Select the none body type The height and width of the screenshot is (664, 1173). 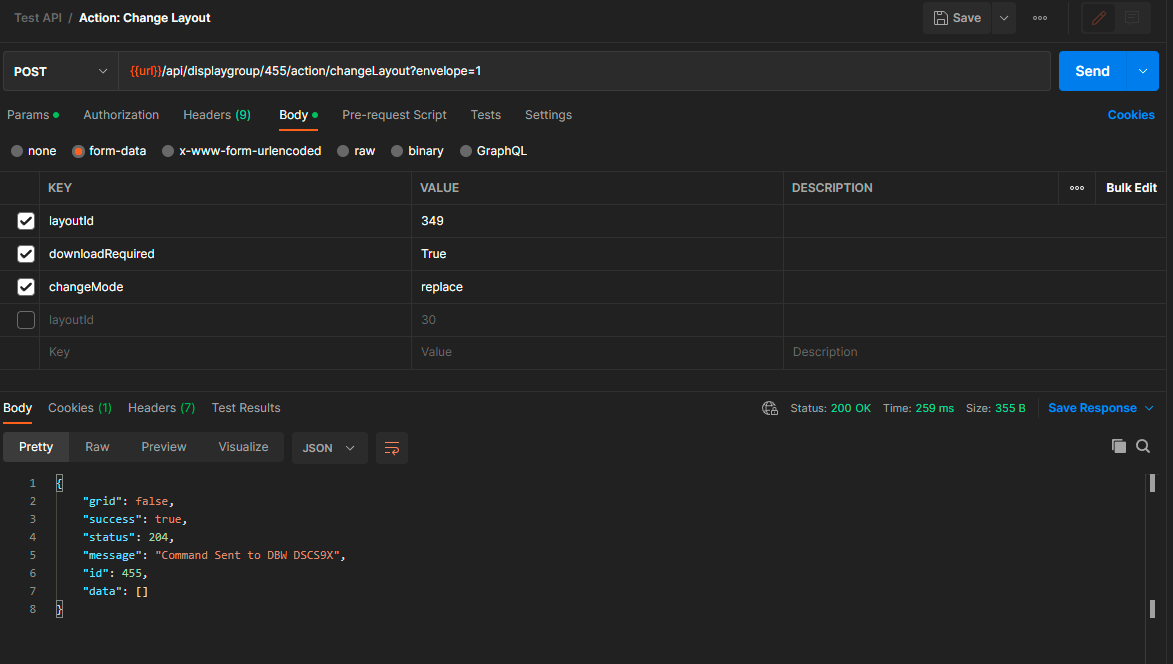point(34,151)
